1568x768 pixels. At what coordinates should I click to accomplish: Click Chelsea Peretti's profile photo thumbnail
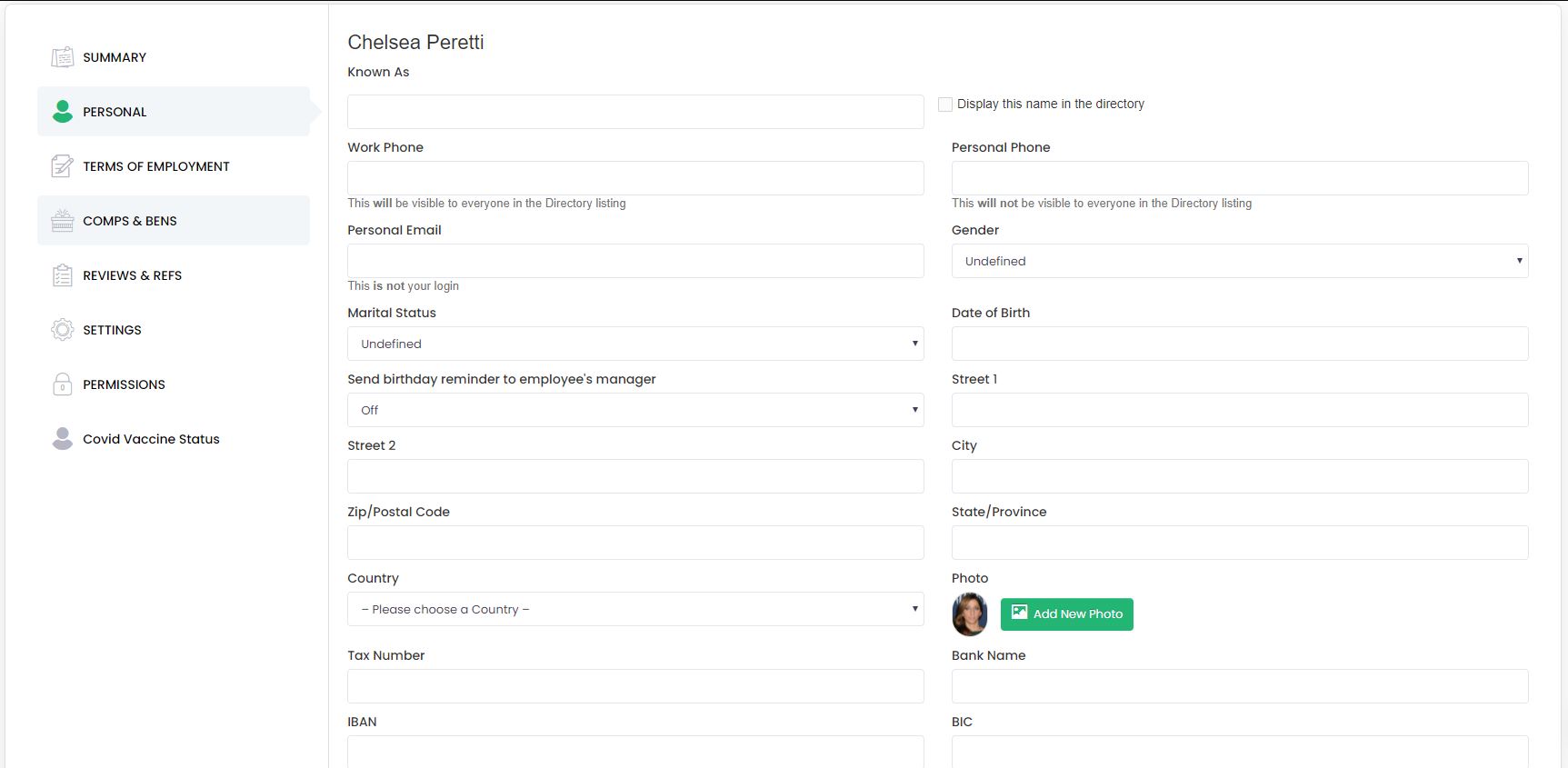[x=970, y=613]
